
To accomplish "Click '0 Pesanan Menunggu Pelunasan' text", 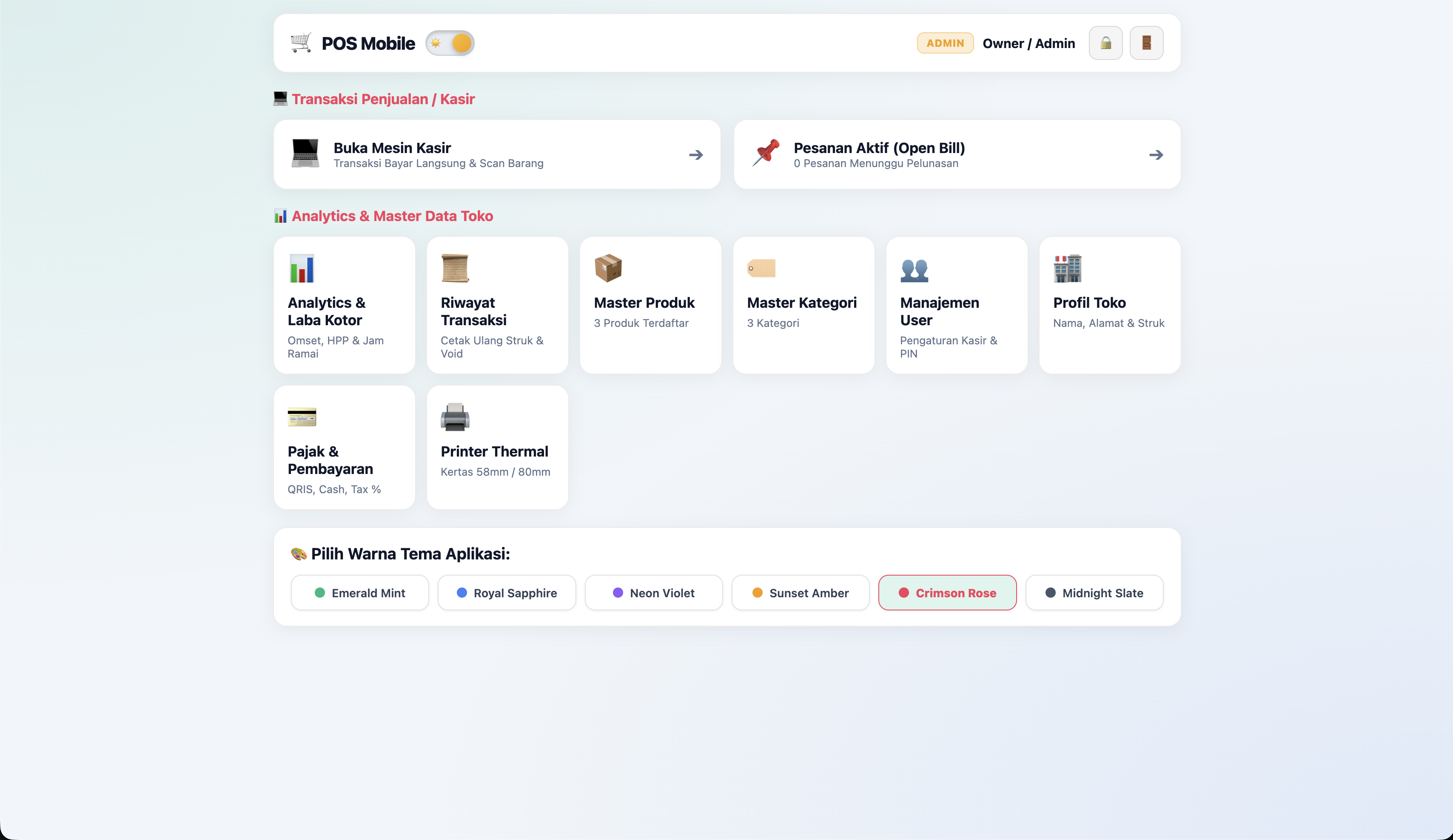I will (876, 164).
